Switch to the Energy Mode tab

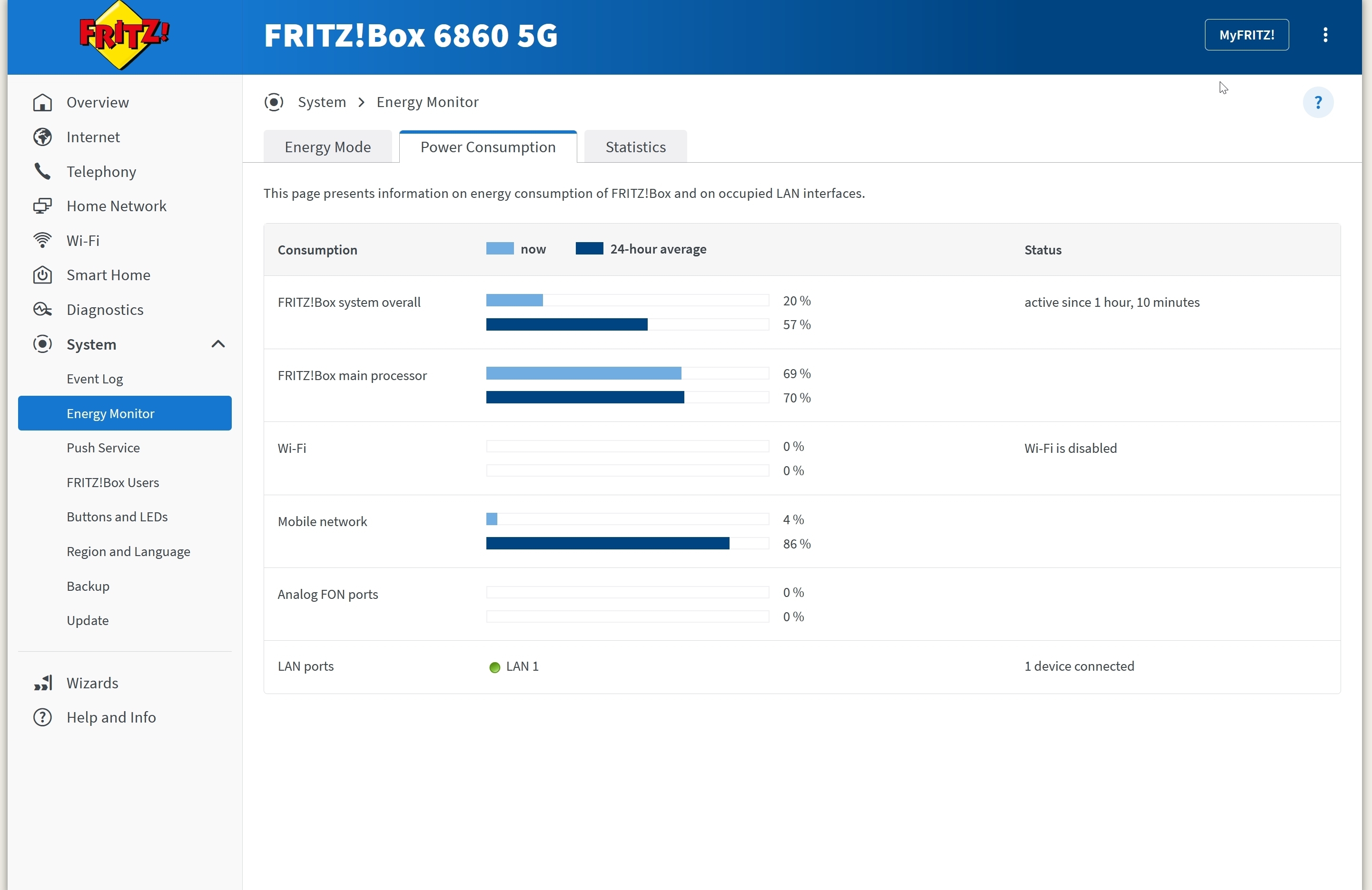(x=327, y=147)
